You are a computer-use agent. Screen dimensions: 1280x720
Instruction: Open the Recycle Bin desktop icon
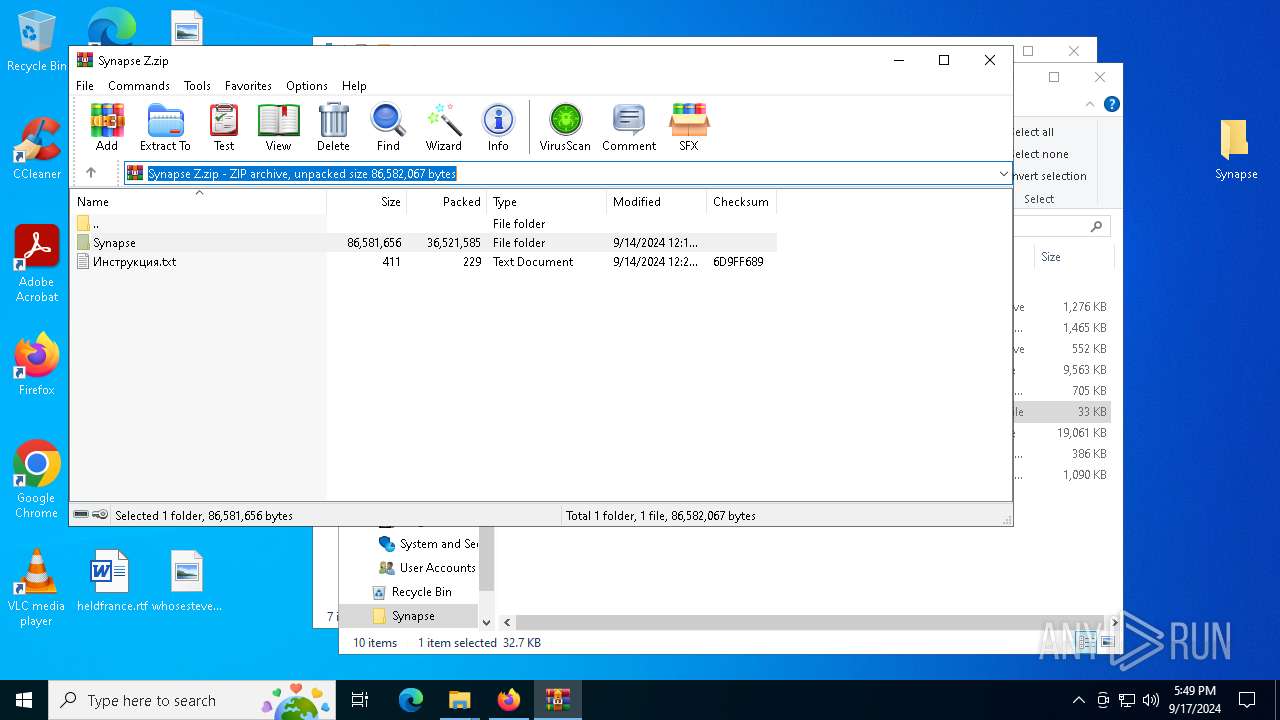pos(37,41)
